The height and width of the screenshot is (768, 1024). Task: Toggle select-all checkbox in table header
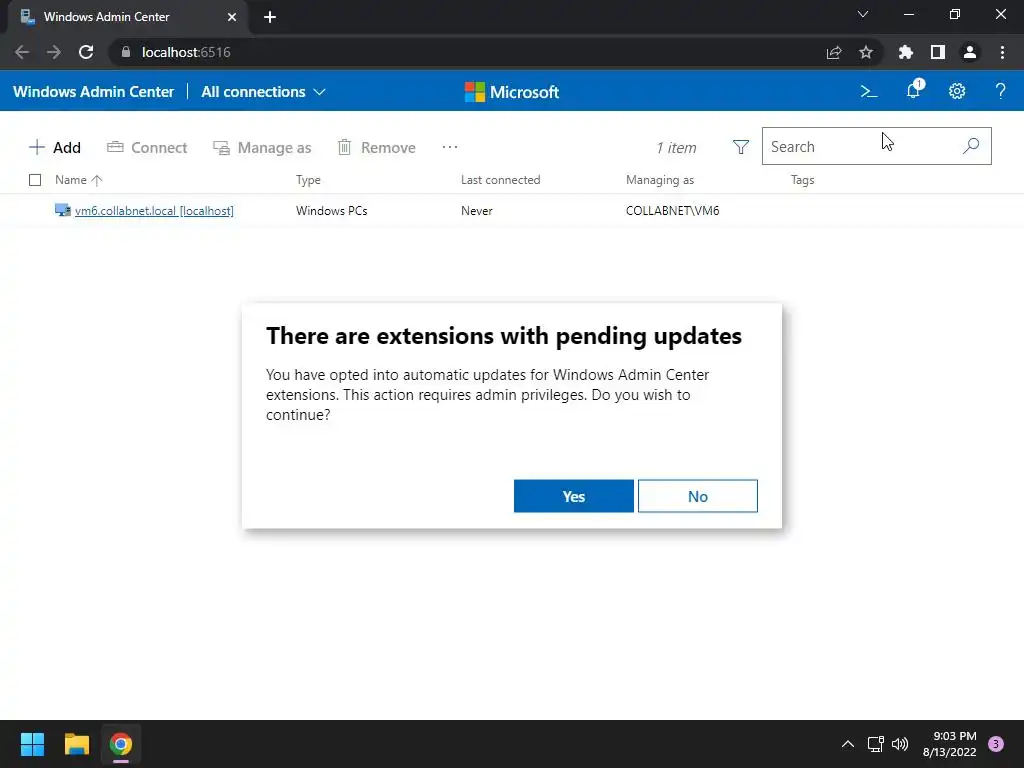click(35, 180)
